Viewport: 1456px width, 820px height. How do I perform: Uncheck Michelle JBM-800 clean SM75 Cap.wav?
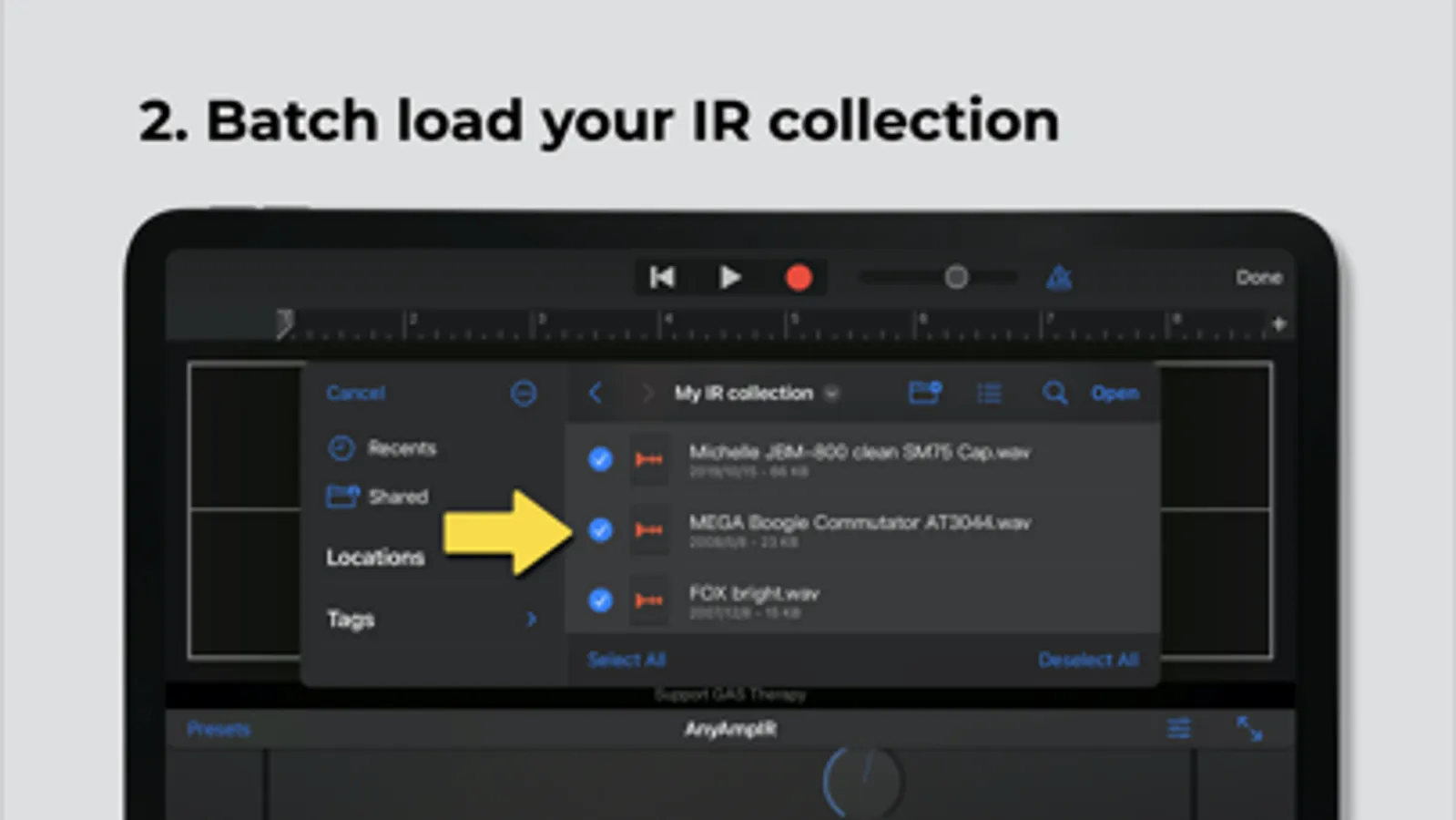(600, 459)
